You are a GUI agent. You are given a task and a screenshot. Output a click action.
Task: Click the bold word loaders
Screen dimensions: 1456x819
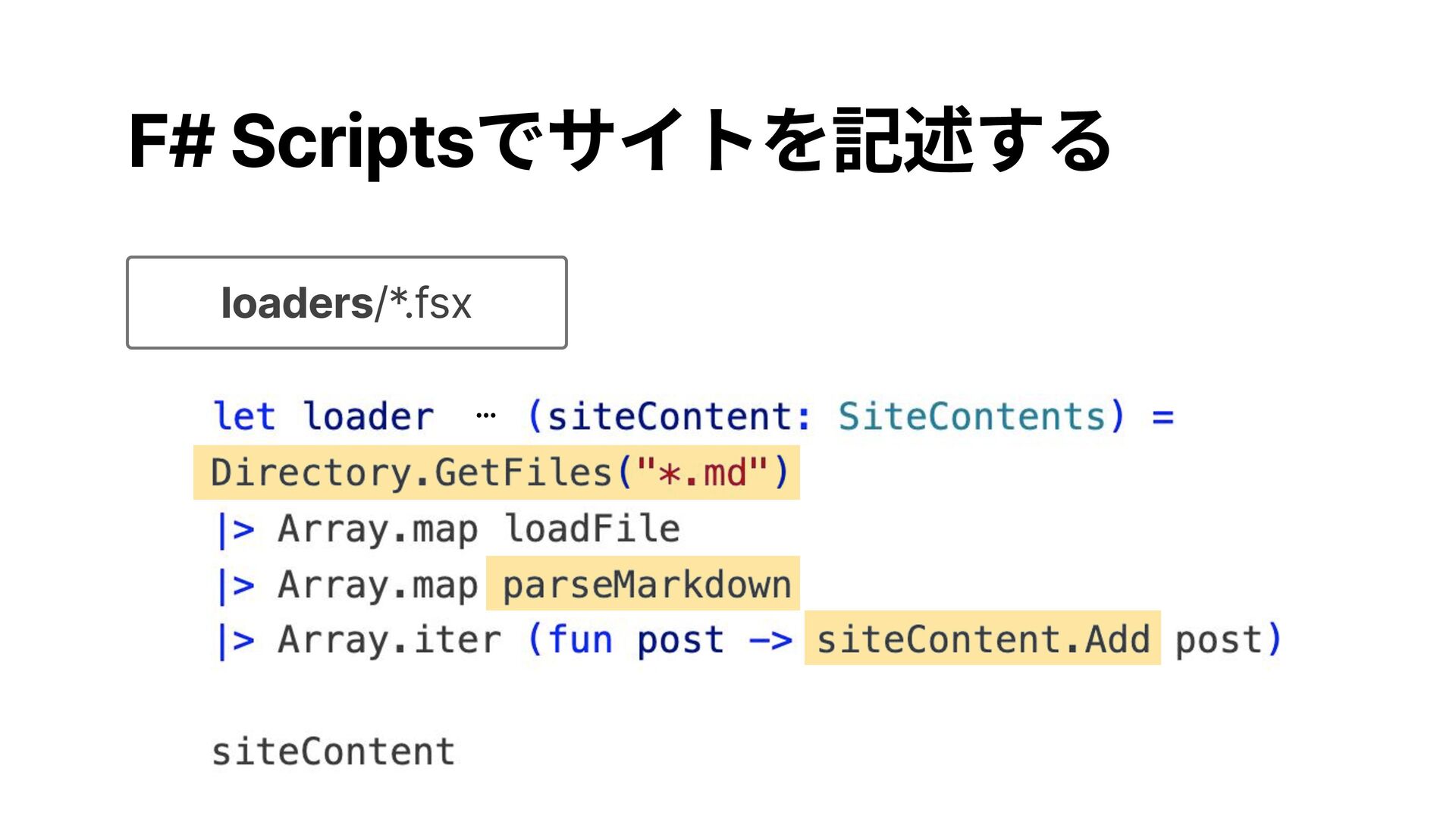coord(297,303)
